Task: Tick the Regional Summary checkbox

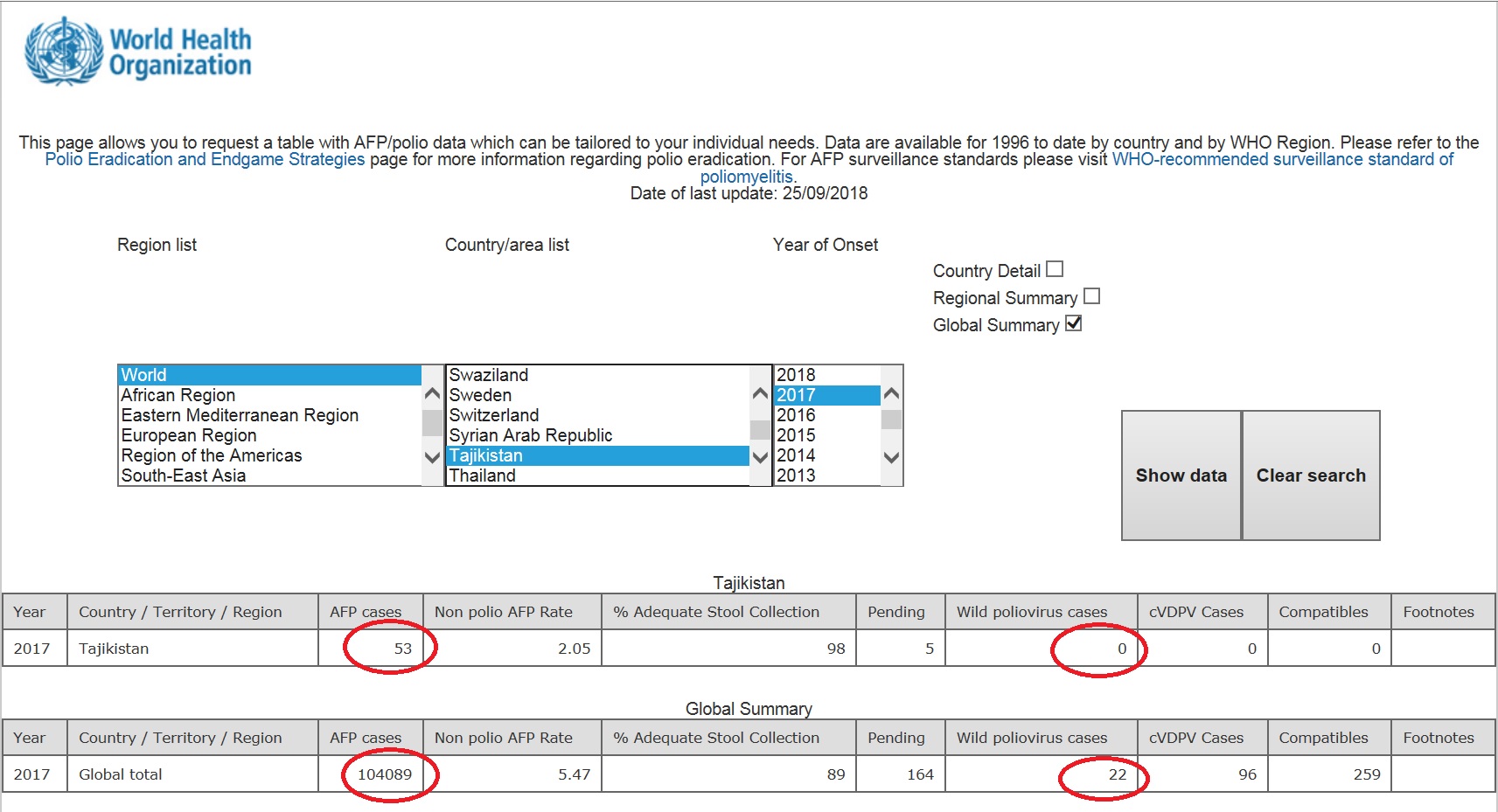Action: coord(1091,296)
